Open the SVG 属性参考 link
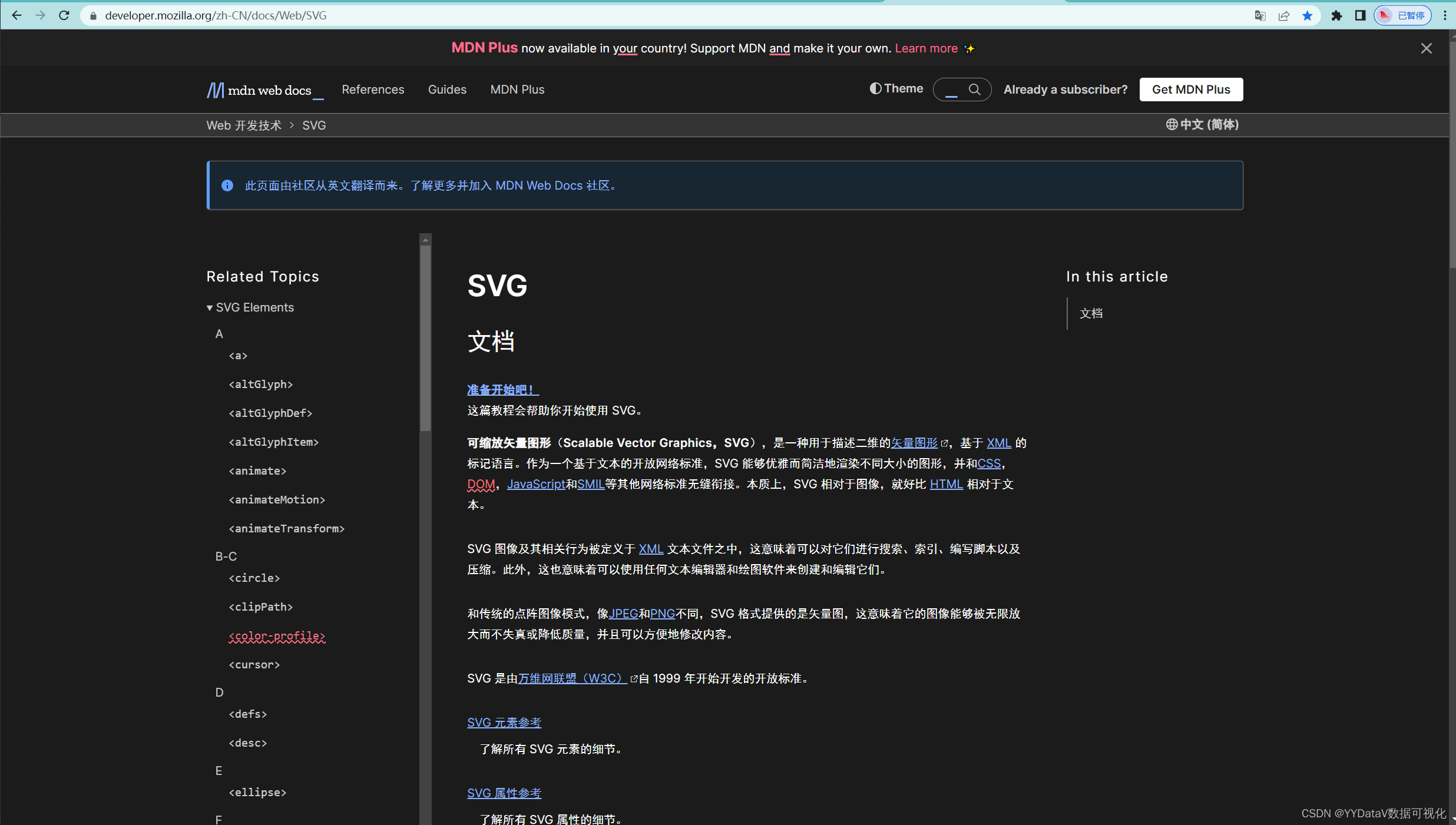 [504, 793]
